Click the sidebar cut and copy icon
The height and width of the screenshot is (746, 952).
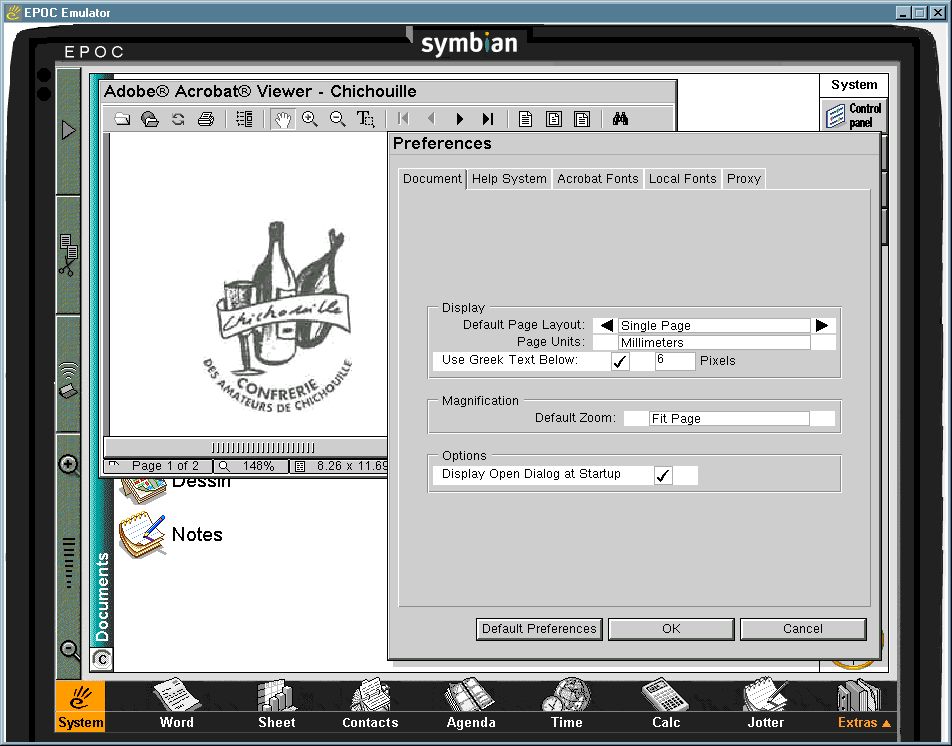coord(68,255)
